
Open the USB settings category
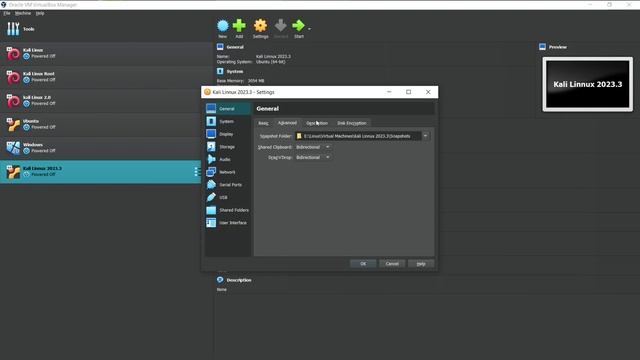pyautogui.click(x=228, y=197)
